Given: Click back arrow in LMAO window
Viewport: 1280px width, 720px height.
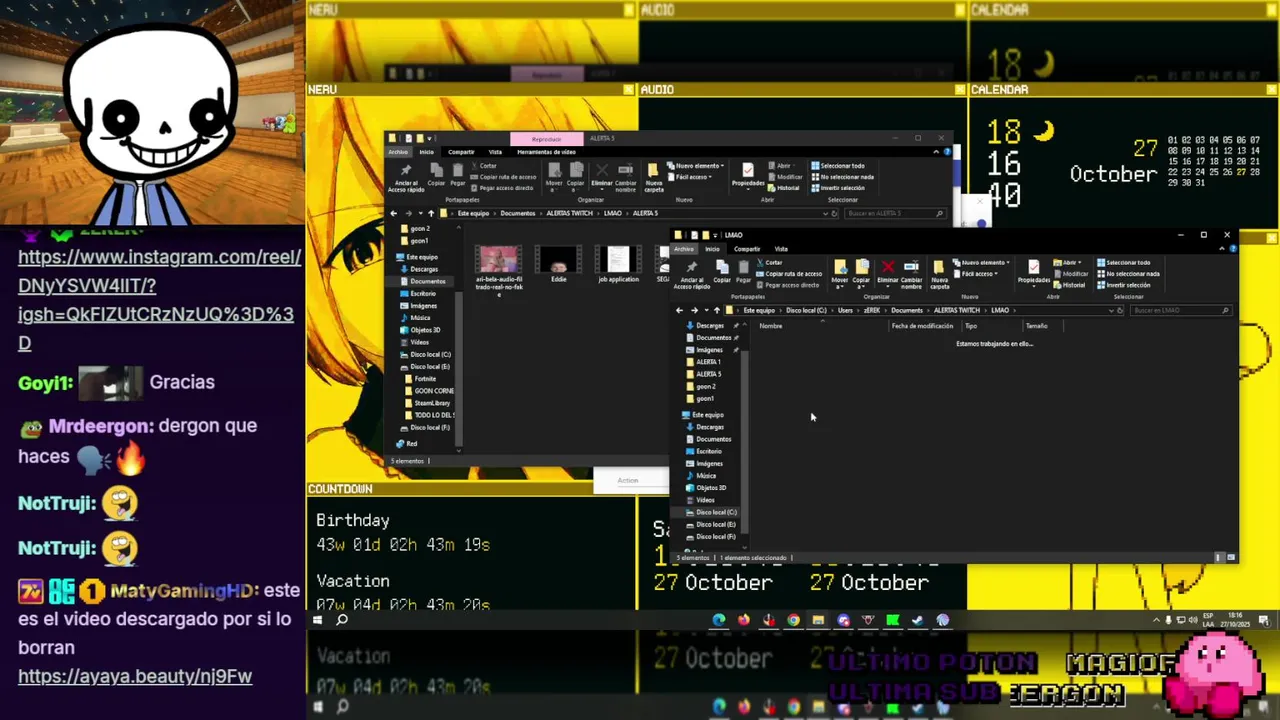Looking at the screenshot, I should 679,310.
